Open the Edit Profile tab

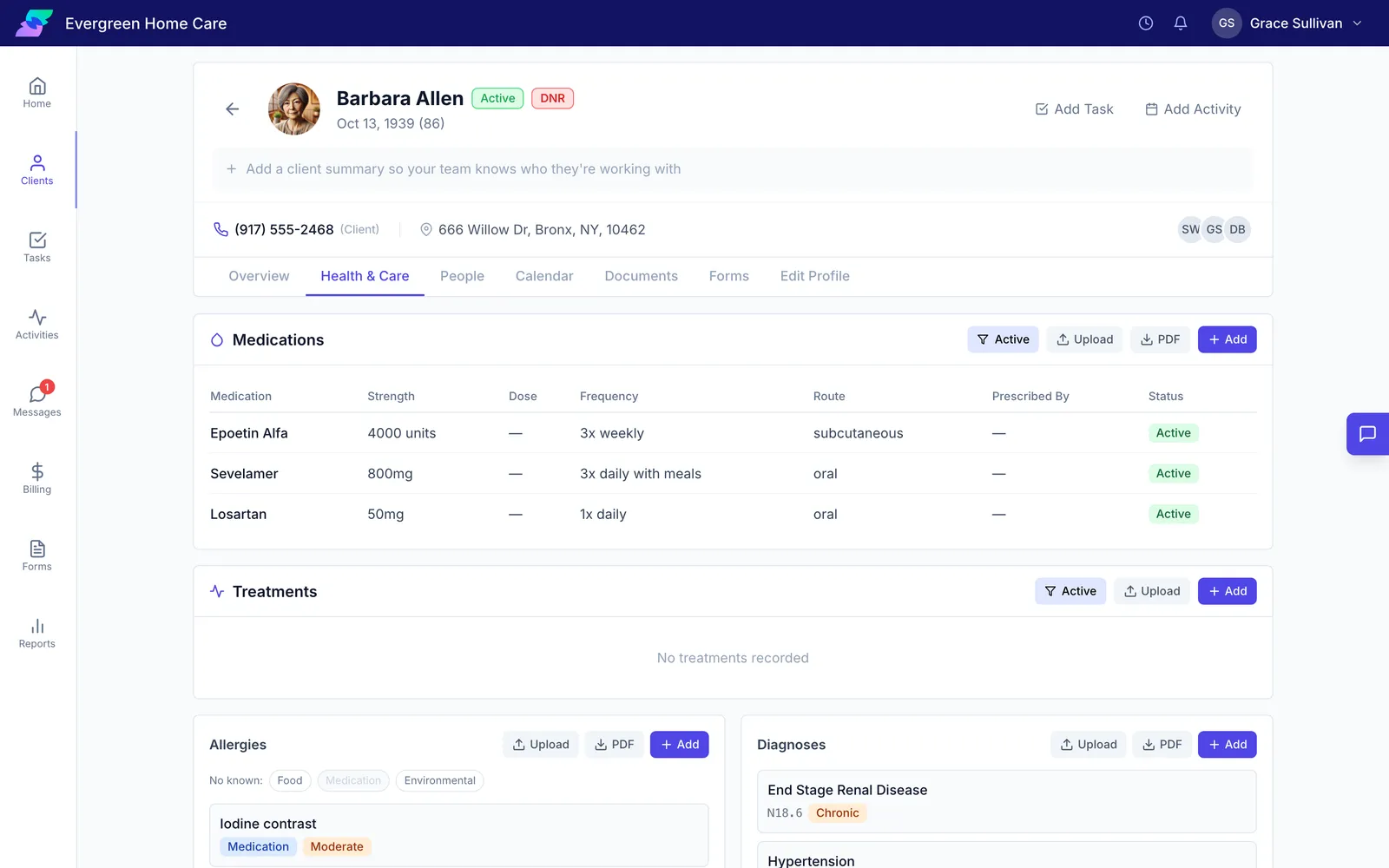[x=814, y=276]
